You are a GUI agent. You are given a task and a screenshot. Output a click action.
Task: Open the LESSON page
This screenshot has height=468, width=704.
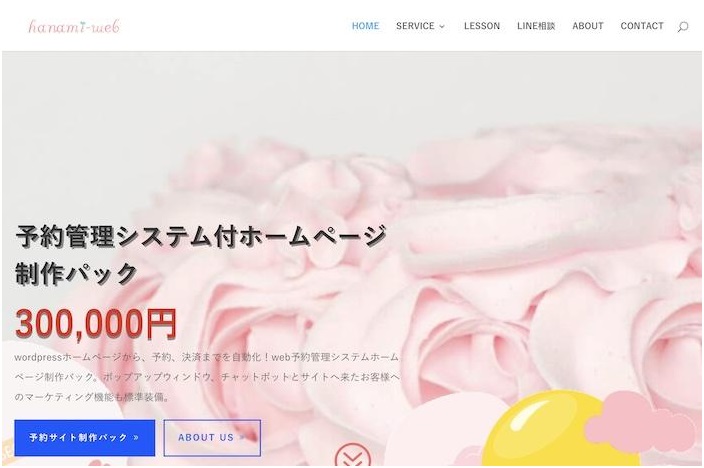coord(482,26)
